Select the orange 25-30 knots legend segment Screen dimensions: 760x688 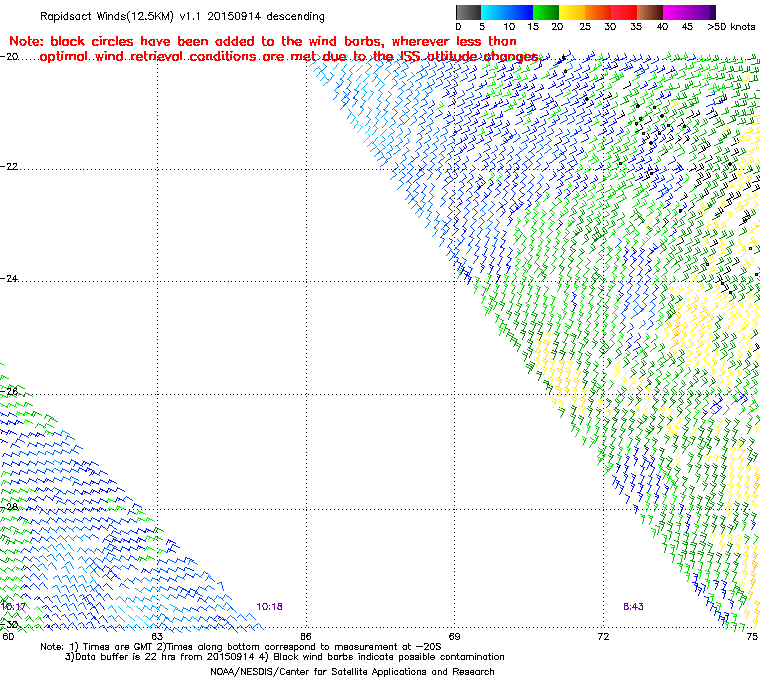point(598,12)
